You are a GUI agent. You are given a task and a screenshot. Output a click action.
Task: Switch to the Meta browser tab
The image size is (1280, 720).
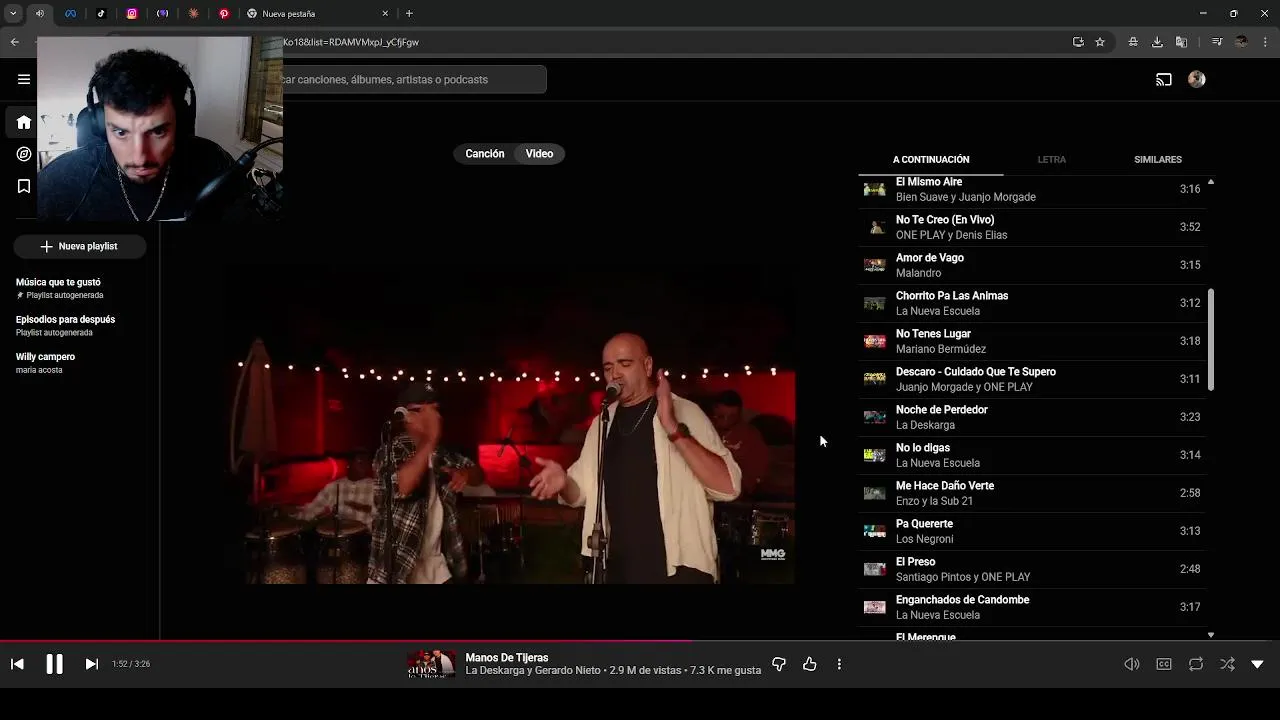click(x=70, y=13)
